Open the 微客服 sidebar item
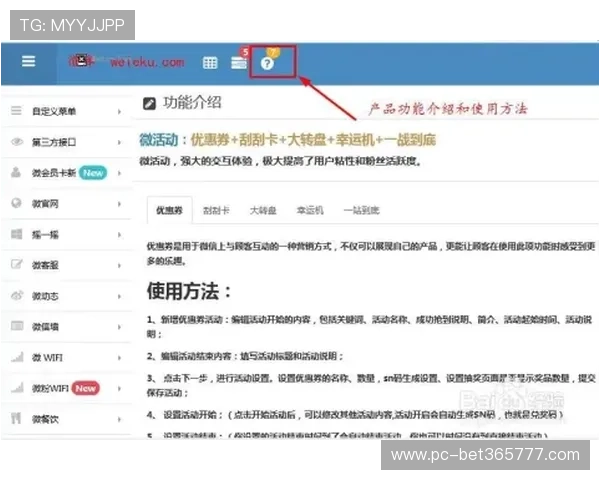The width and height of the screenshot is (600, 480). (67, 265)
